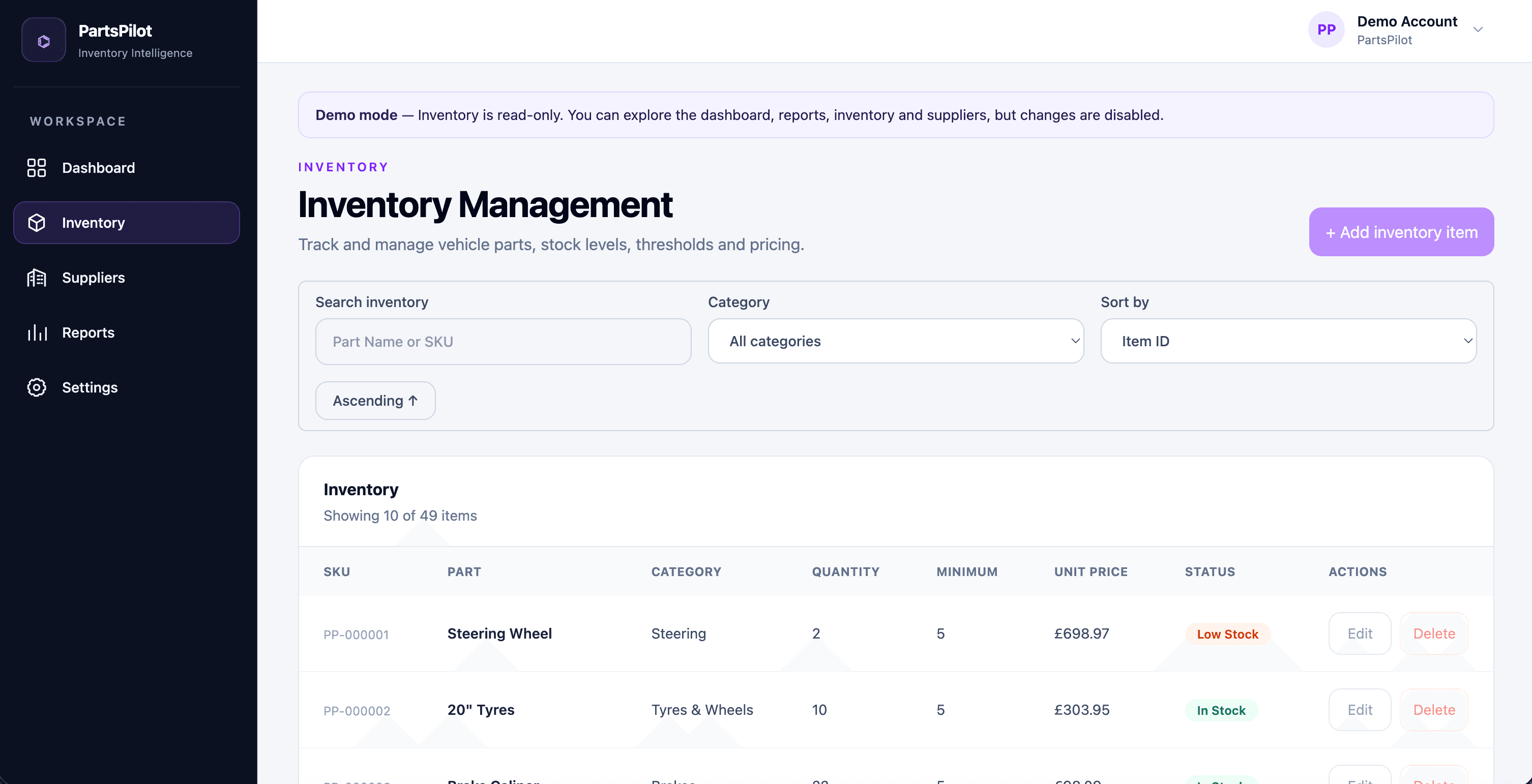Click SKU PP-000001
This screenshot has width=1532, height=784.
pos(356,635)
